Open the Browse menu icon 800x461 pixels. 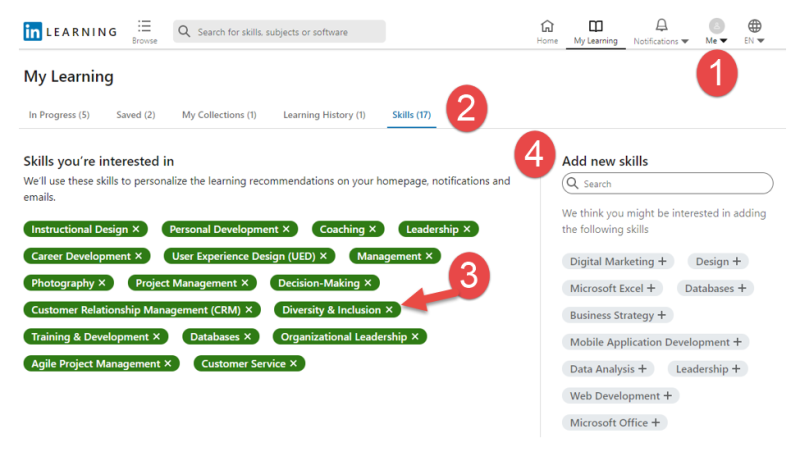pyautogui.click(x=144, y=25)
